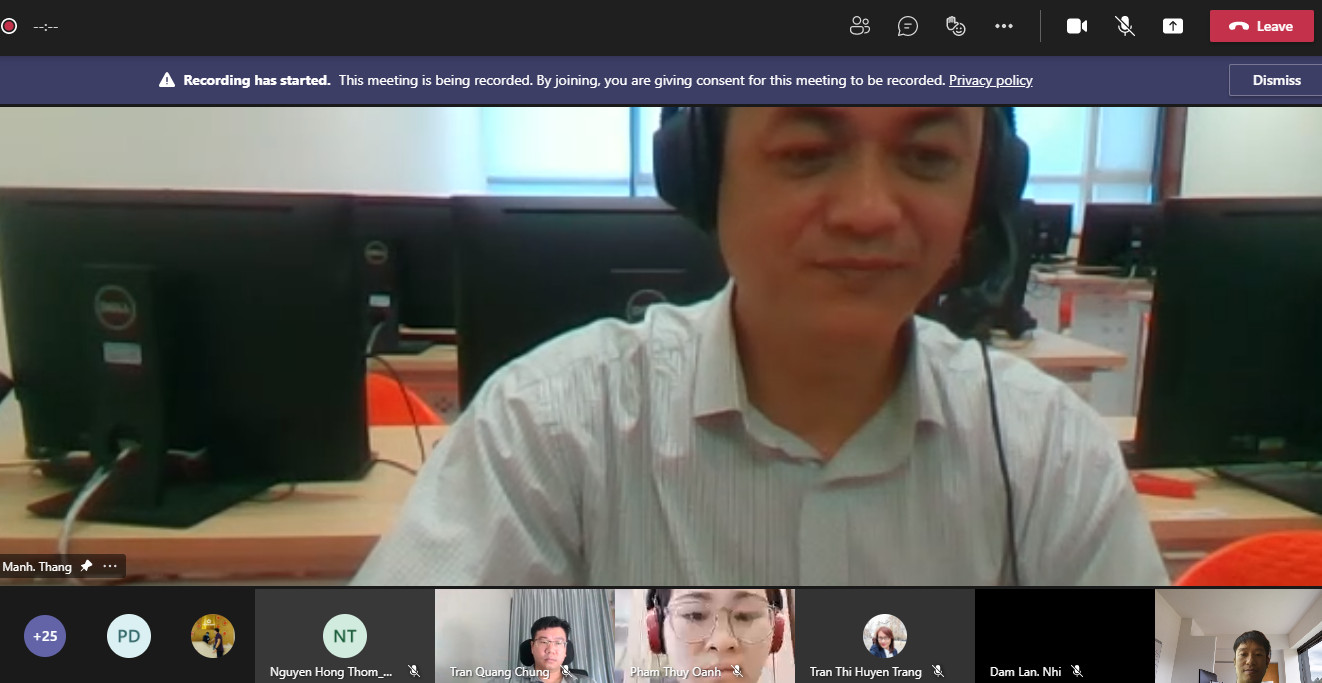Click the muted mic icon for Nguyen Hong Thom
This screenshot has height=683, width=1322.
[413, 671]
